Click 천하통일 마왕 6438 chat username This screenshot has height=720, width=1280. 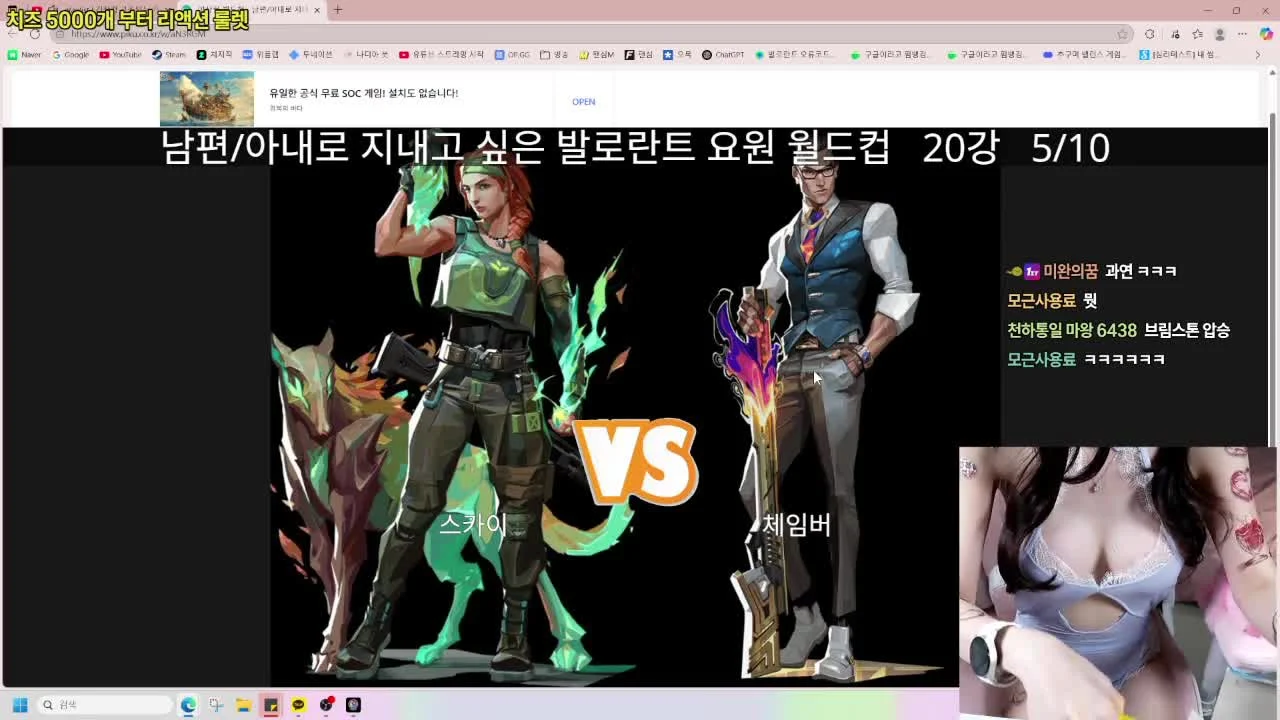tap(1072, 330)
